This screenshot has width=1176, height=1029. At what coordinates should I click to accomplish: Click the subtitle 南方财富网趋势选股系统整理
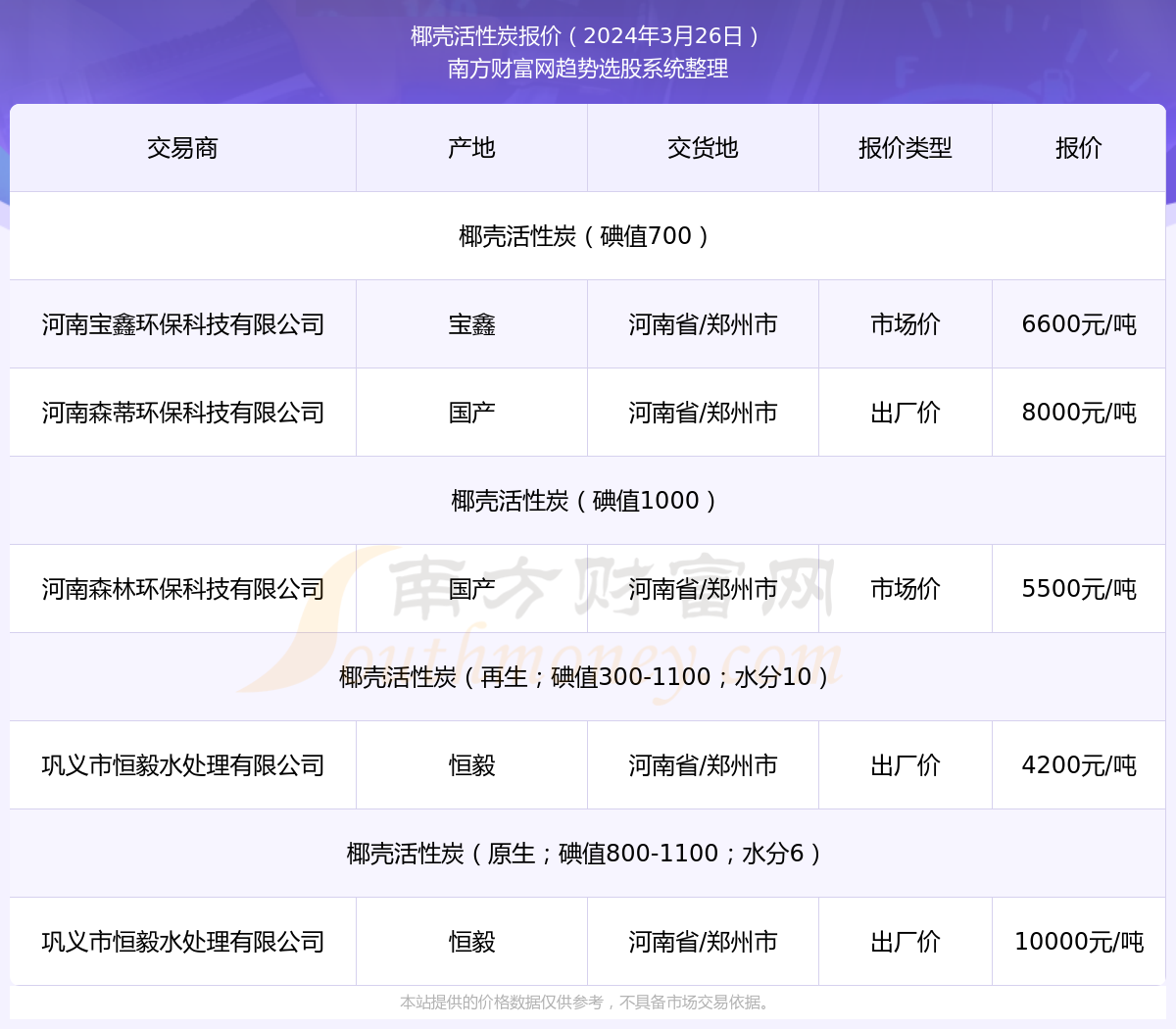click(x=588, y=69)
